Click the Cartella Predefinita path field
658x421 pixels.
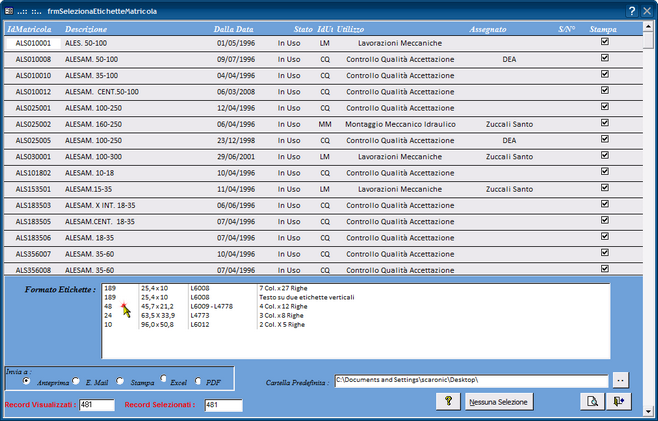(471, 380)
